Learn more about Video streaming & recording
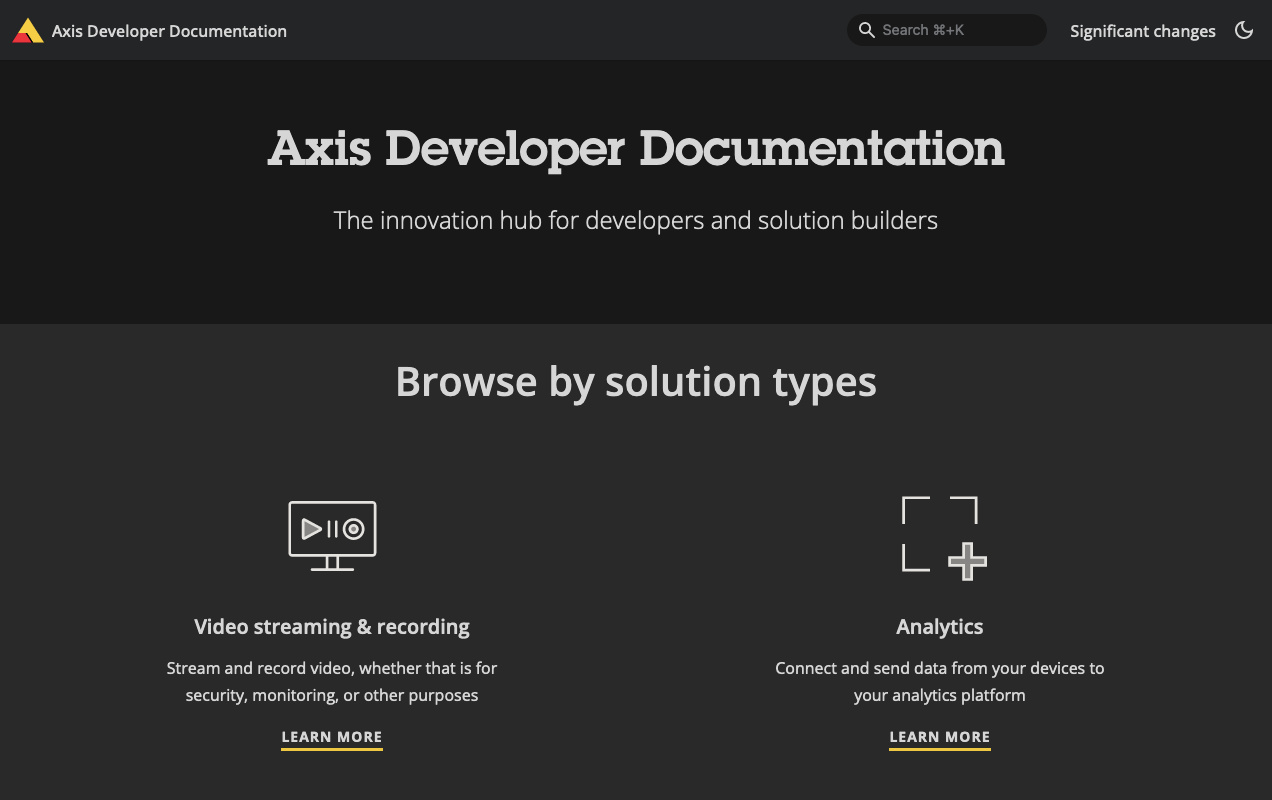The width and height of the screenshot is (1272, 800). click(x=332, y=738)
